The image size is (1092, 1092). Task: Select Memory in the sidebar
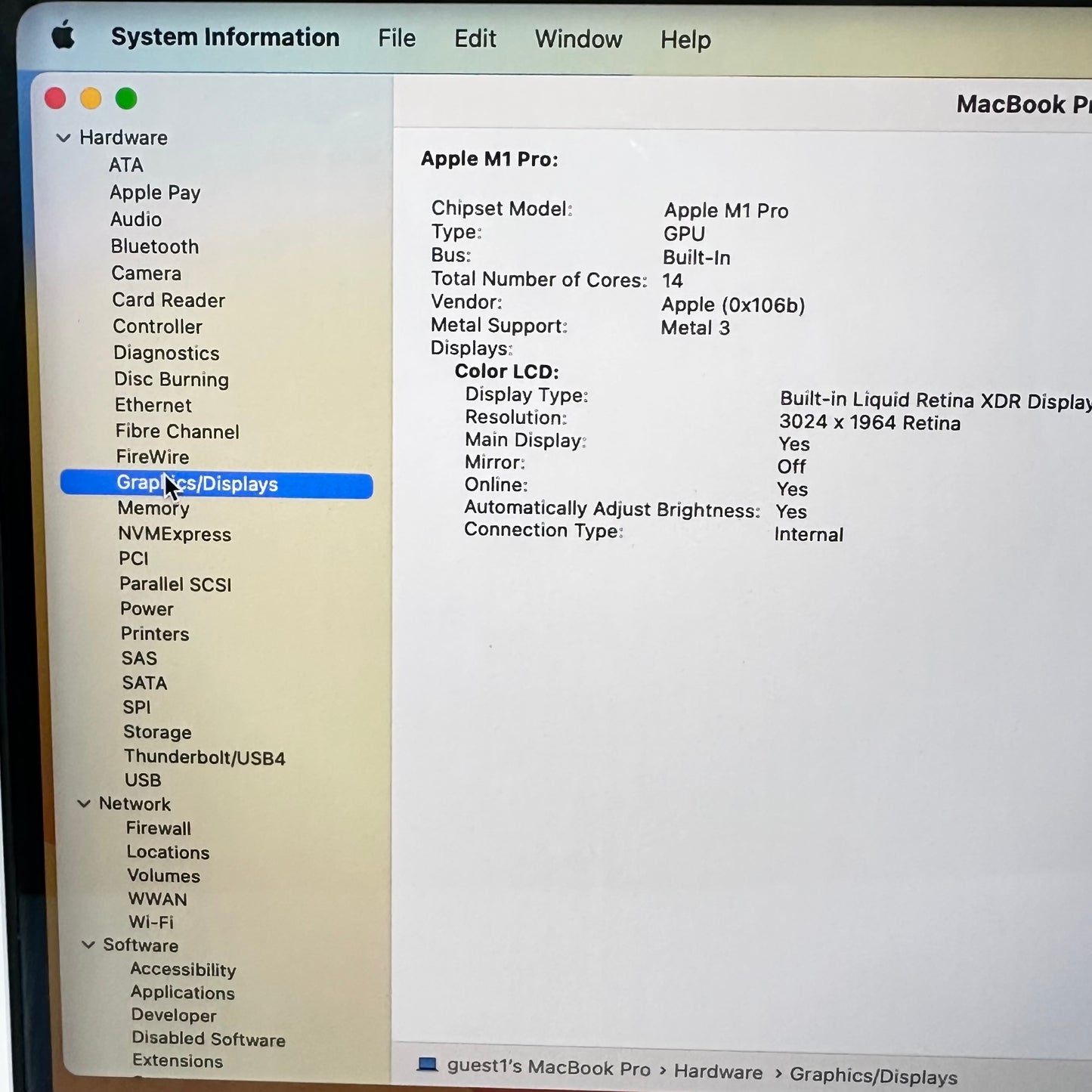153,509
